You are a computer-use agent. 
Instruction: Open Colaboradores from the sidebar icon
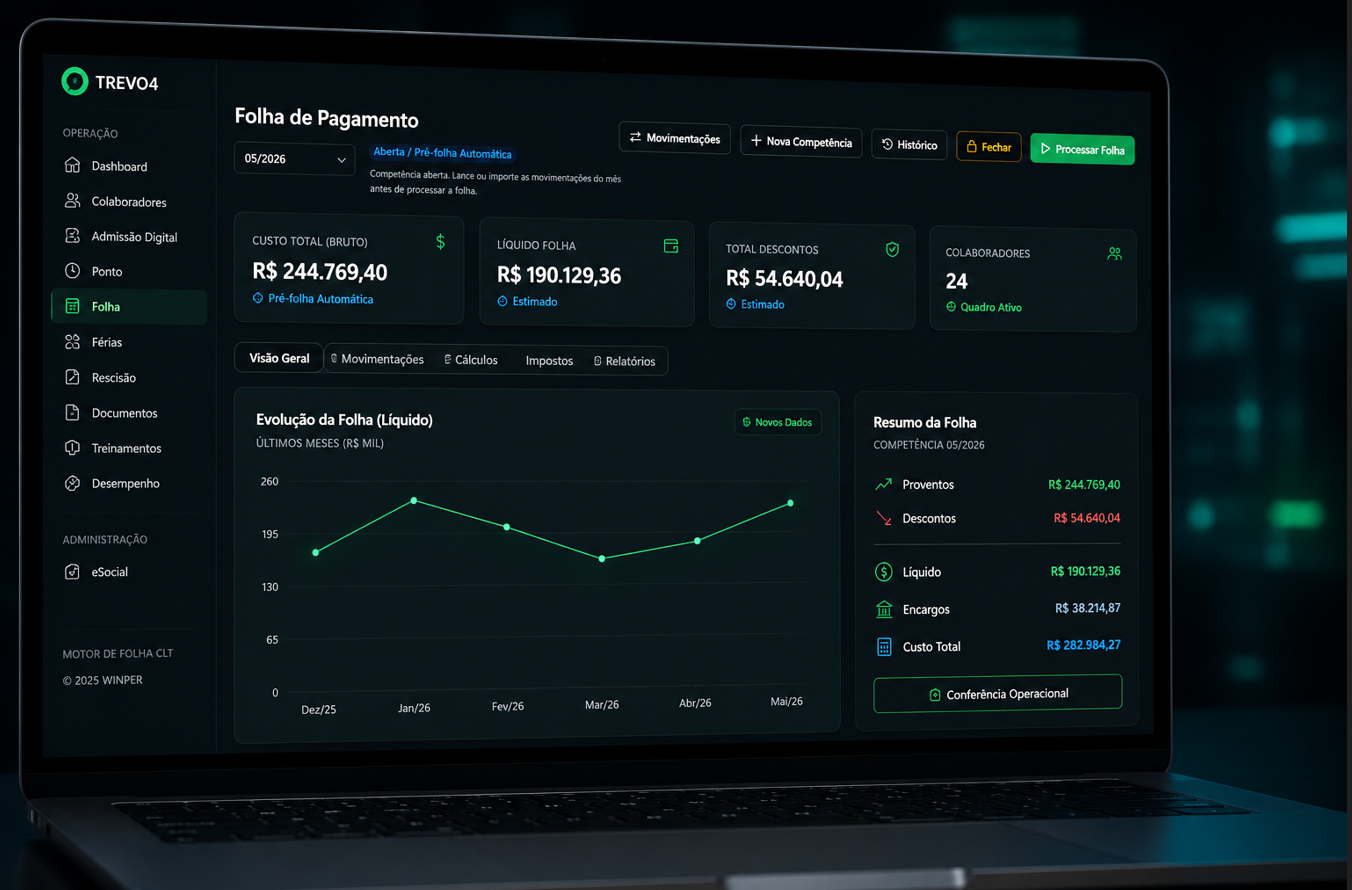73,201
